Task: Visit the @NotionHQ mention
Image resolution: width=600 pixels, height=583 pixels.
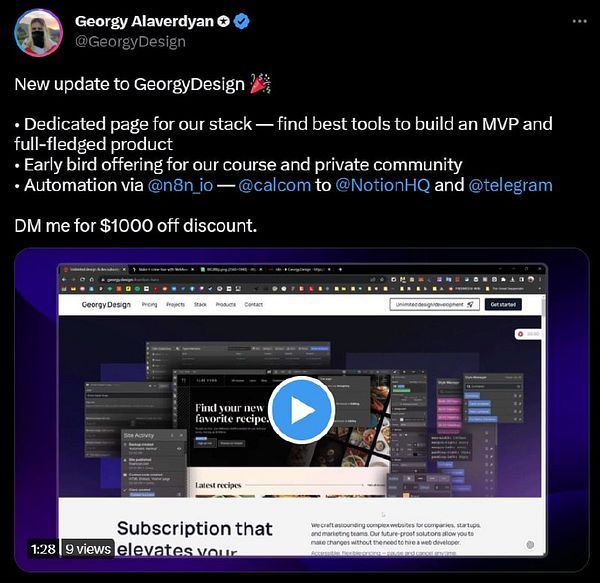Action: 383,185
